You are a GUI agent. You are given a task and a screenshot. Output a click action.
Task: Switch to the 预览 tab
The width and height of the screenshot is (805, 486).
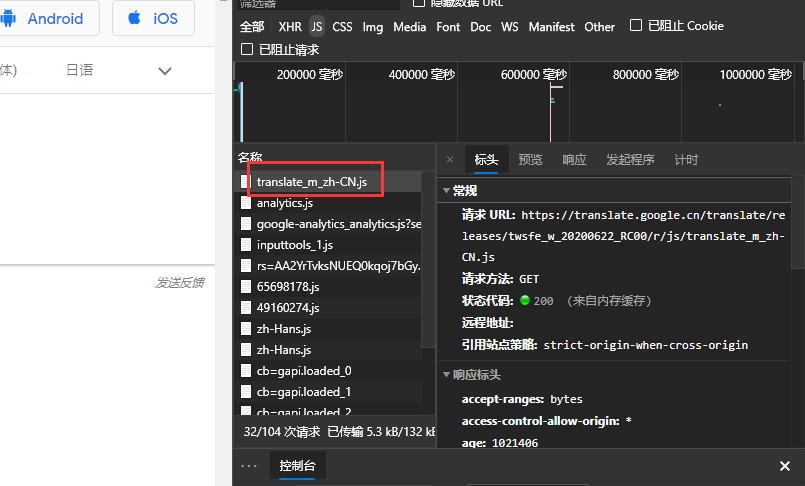coord(530,160)
